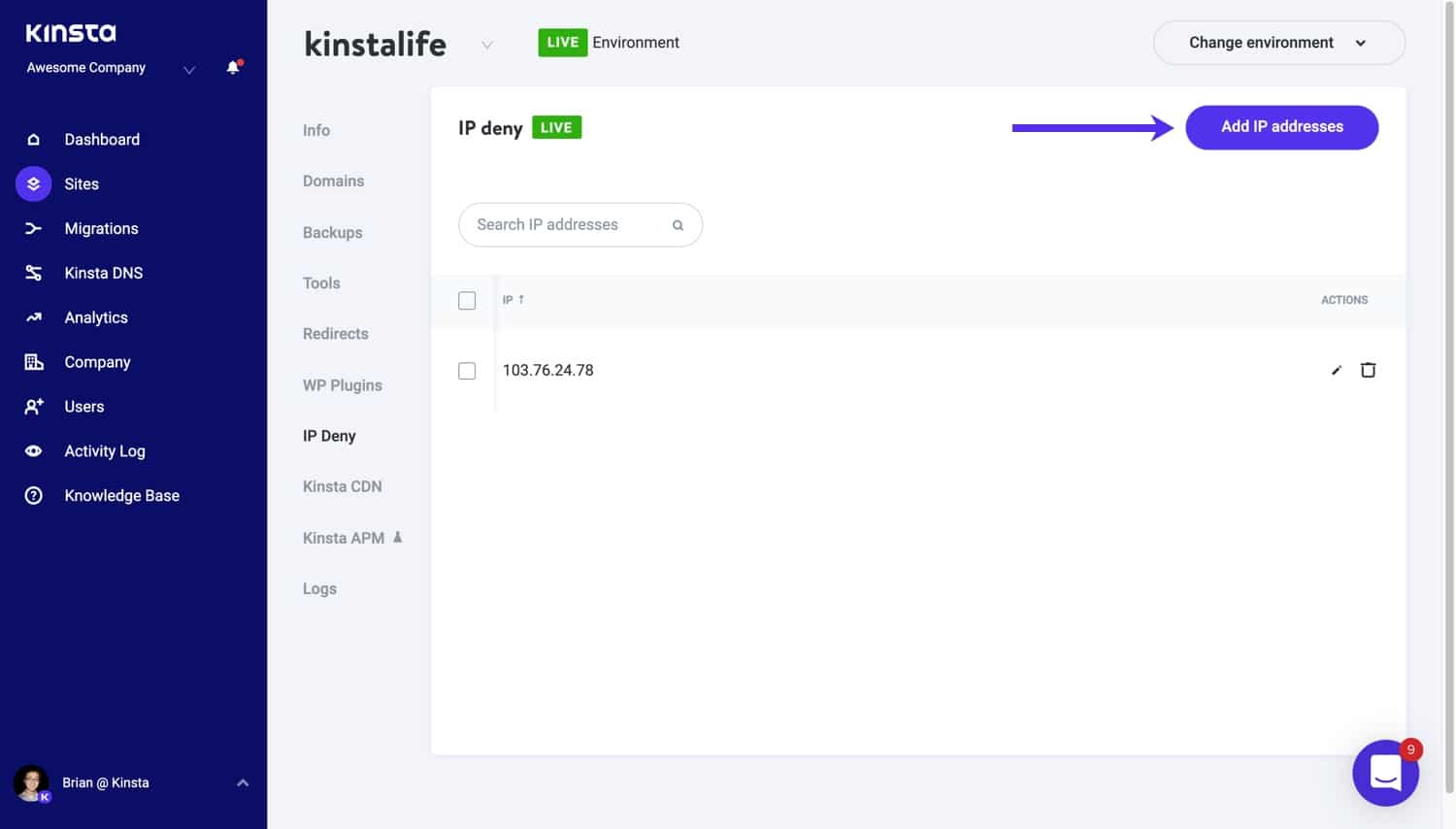Viewport: 1456px width, 829px height.
Task: Click the Company building icon
Action: tap(33, 362)
